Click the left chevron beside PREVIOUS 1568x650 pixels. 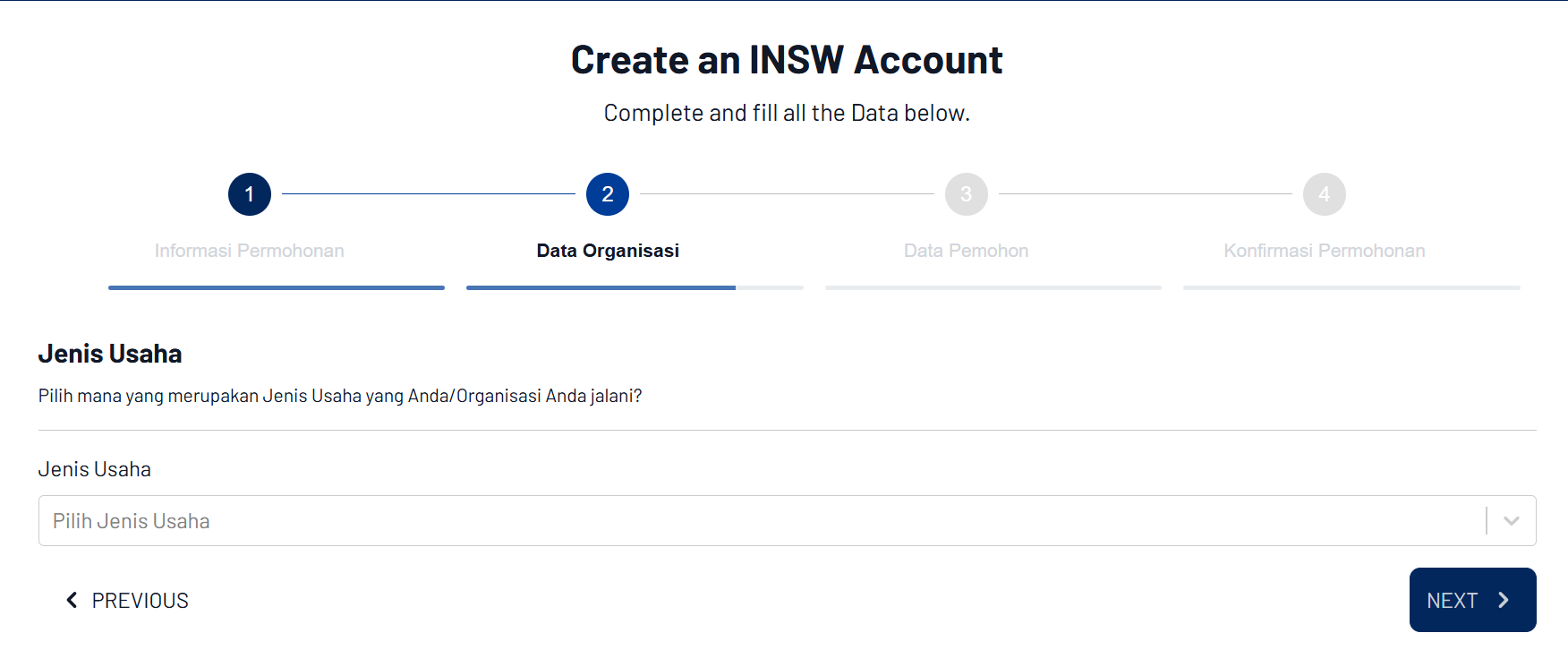[x=72, y=600]
